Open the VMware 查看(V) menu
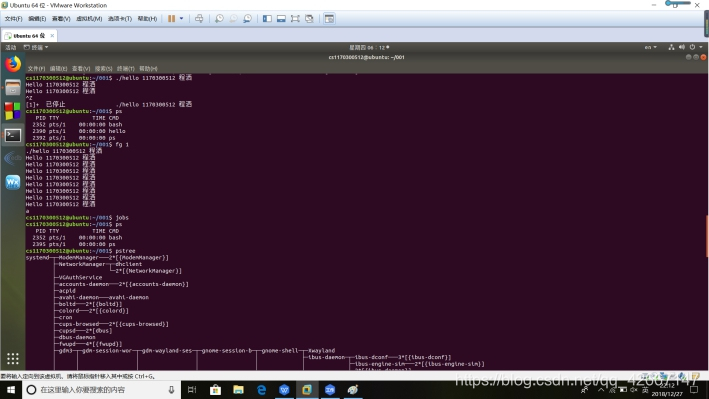Image resolution: width=709 pixels, height=399 pixels. pos(61,19)
